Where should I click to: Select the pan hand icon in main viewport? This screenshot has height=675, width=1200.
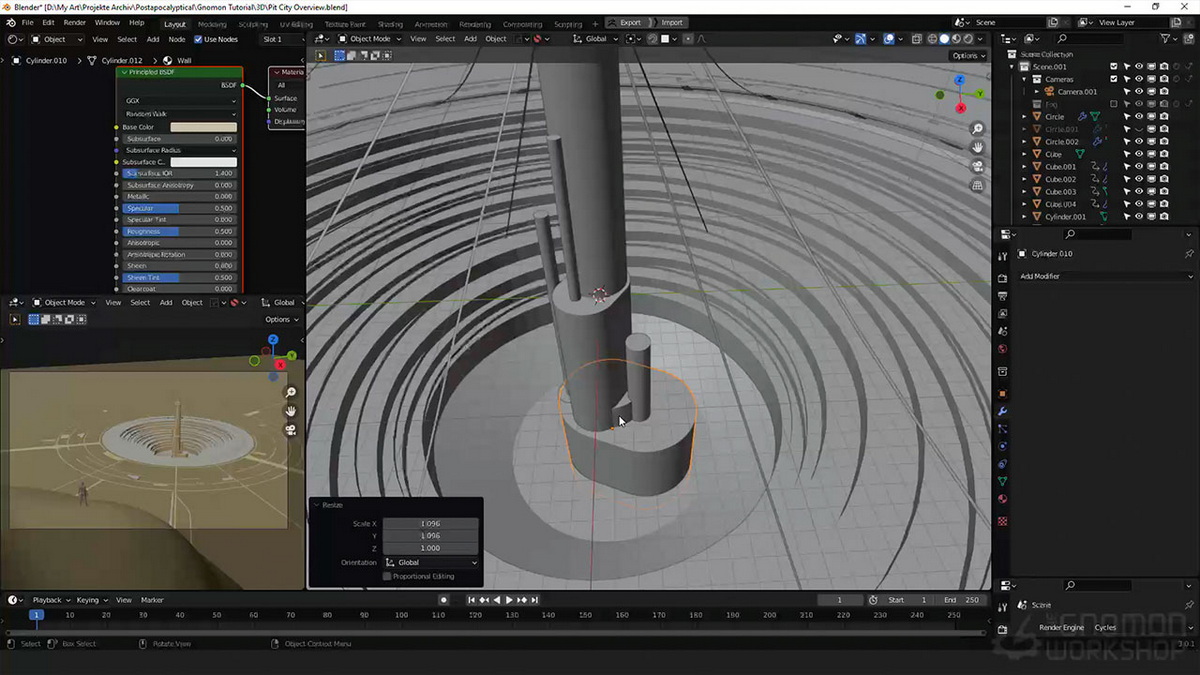click(977, 148)
